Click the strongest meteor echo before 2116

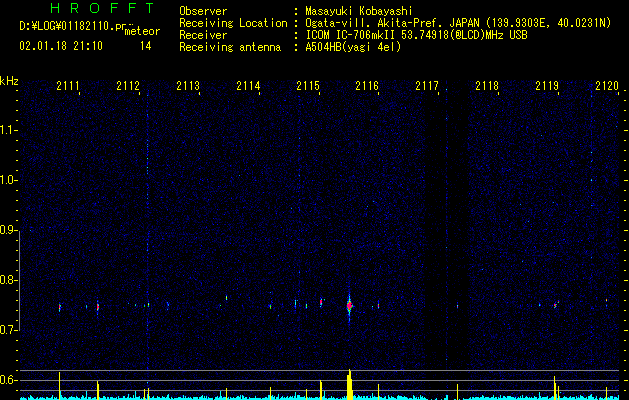[349, 306]
